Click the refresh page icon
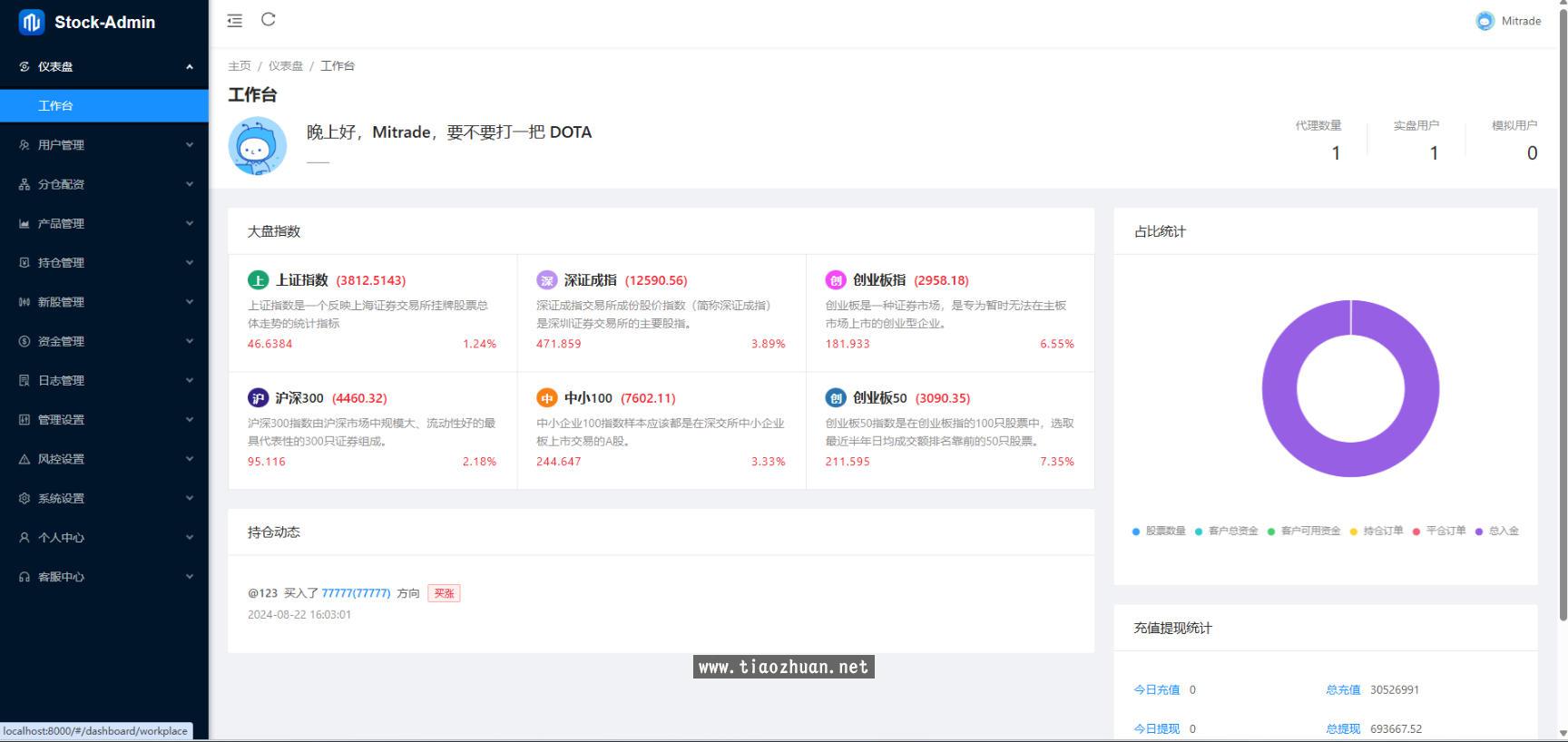 click(x=269, y=20)
